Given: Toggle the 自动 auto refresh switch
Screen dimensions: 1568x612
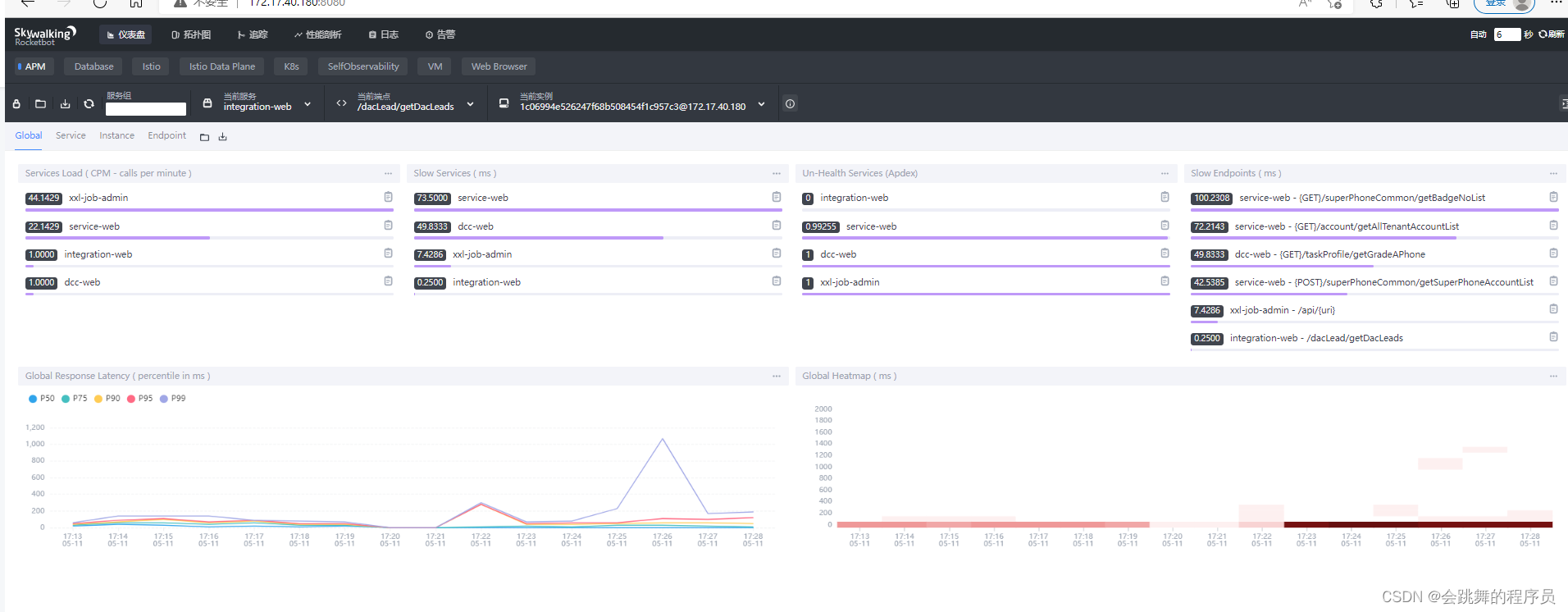Looking at the screenshot, I should coord(1478,34).
